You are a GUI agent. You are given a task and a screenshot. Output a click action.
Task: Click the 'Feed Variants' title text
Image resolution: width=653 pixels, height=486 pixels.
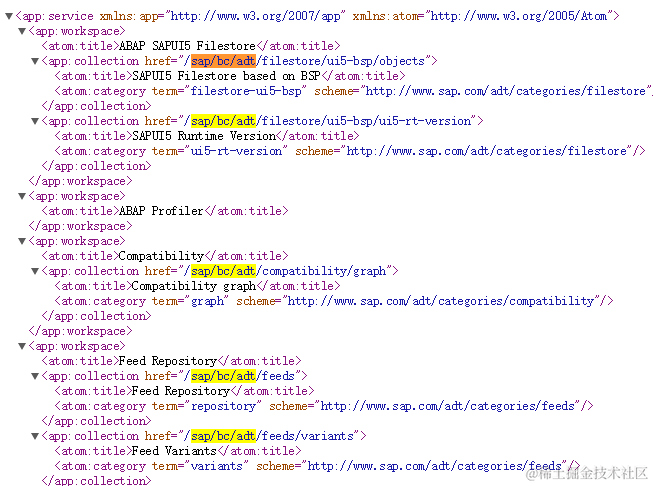tap(174, 451)
